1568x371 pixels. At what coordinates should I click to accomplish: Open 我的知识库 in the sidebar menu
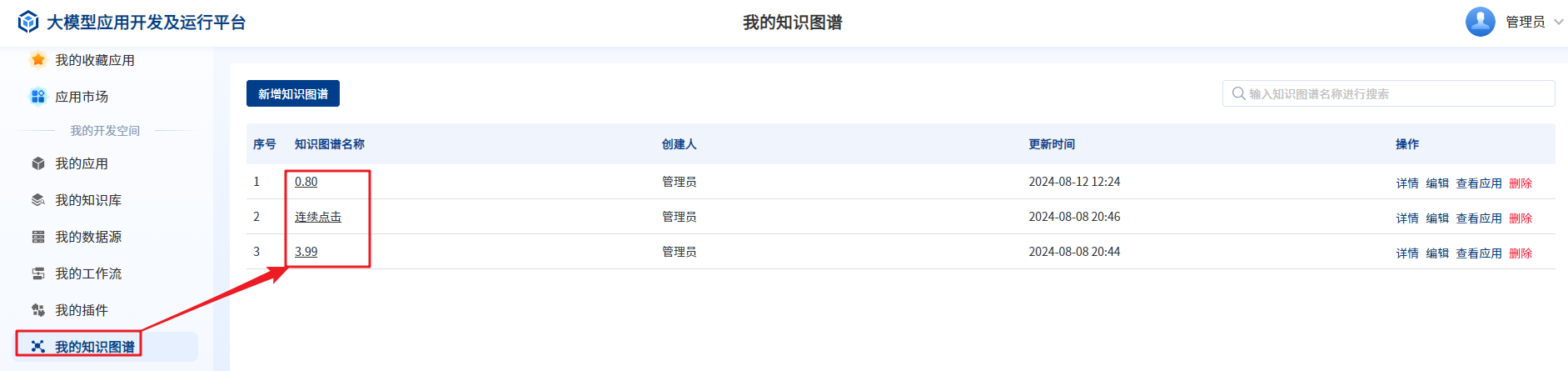coord(88,200)
